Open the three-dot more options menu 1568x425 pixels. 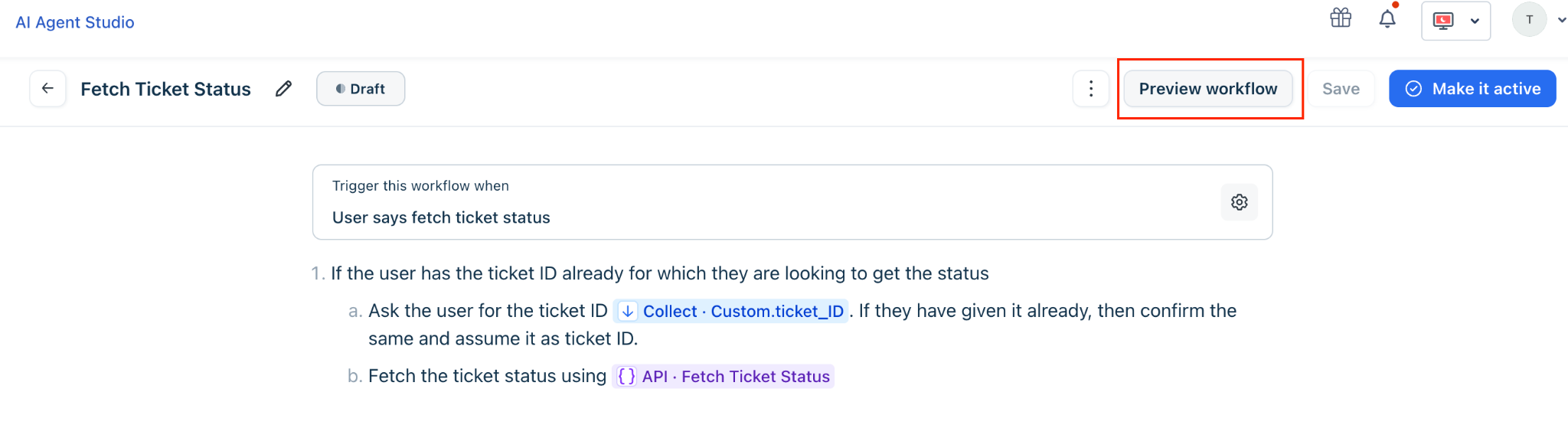(1091, 89)
